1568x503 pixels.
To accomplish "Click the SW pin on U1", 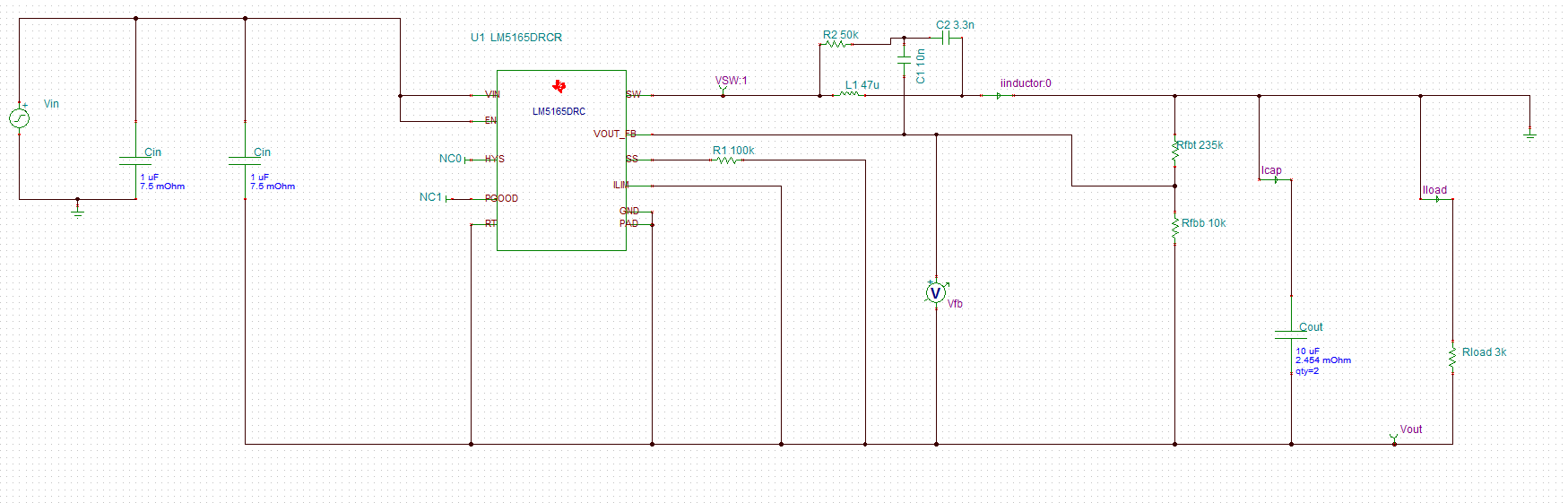I will pyautogui.click(x=634, y=94).
